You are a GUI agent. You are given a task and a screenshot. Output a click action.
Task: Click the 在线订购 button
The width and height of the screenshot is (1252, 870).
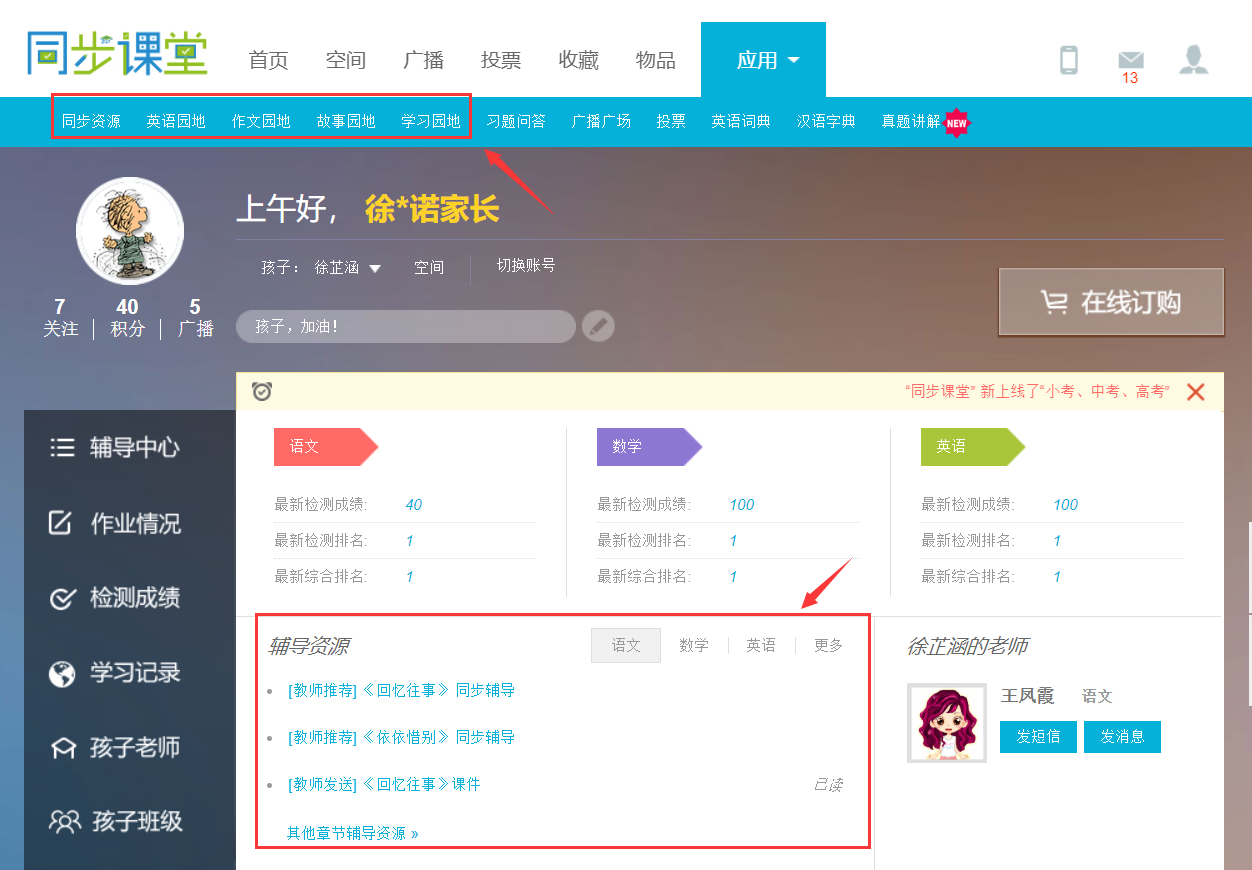[x=1111, y=302]
